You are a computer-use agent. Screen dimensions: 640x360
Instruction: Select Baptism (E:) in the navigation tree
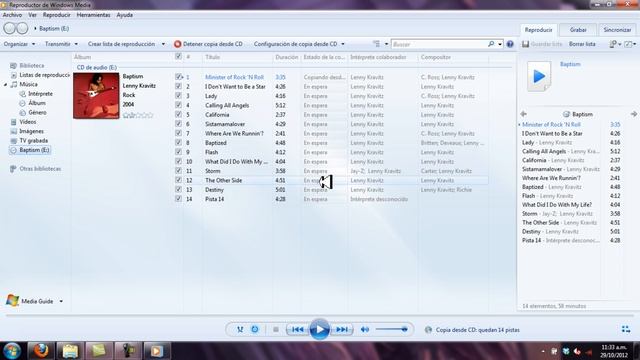click(x=30, y=150)
